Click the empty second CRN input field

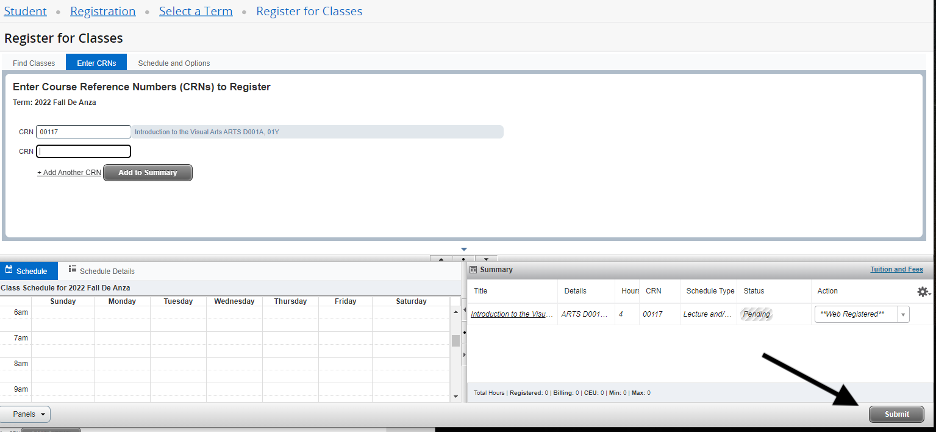point(83,152)
